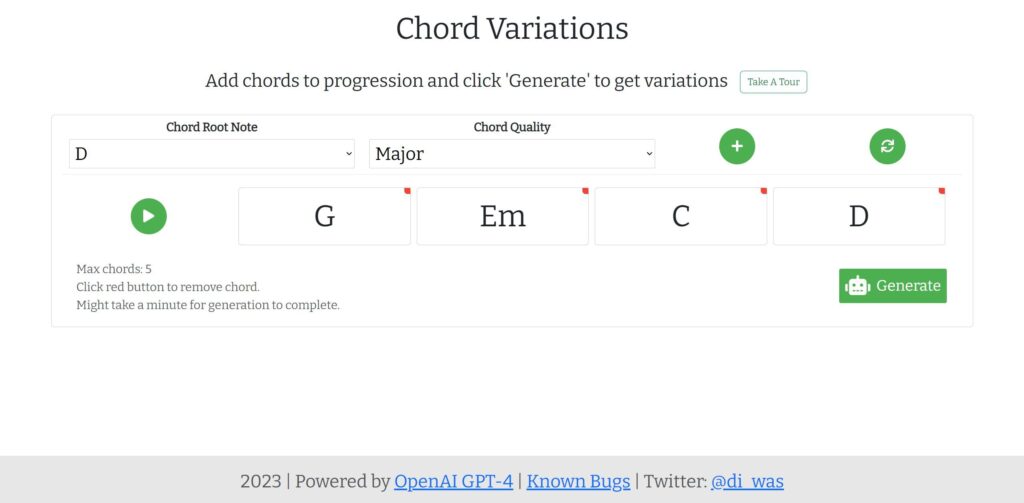The width and height of the screenshot is (1024, 503).
Task: Remove the D chord via red corner
Action: tap(941, 190)
